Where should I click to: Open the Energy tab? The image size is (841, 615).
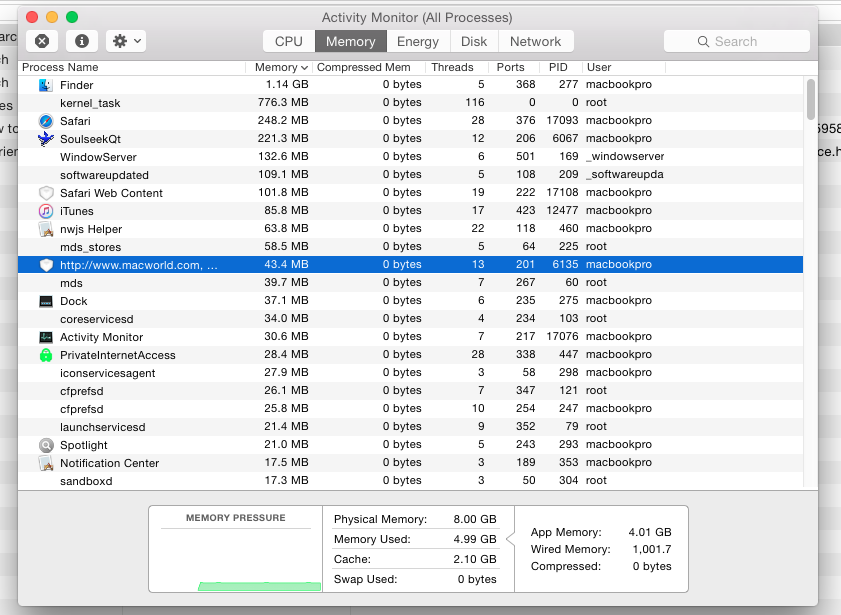(418, 41)
